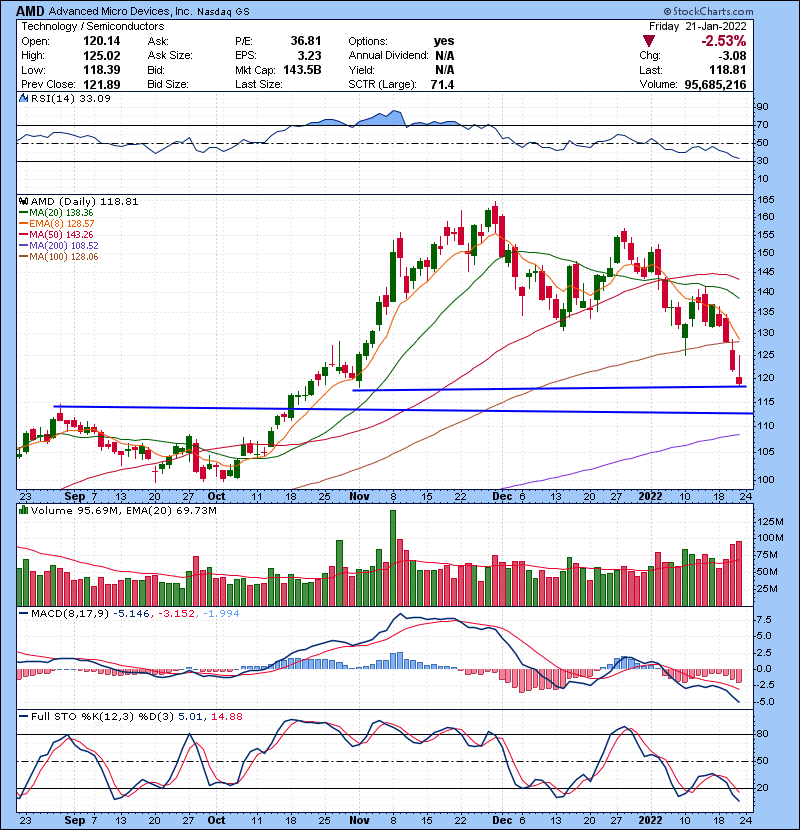
Task: Click the Prev Close 121.89 value
Action: (x=102, y=84)
